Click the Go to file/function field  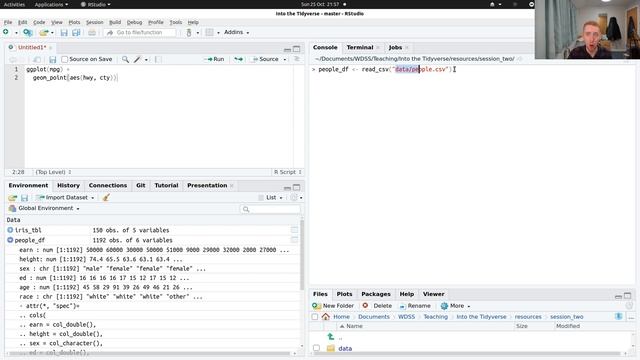(140, 32)
